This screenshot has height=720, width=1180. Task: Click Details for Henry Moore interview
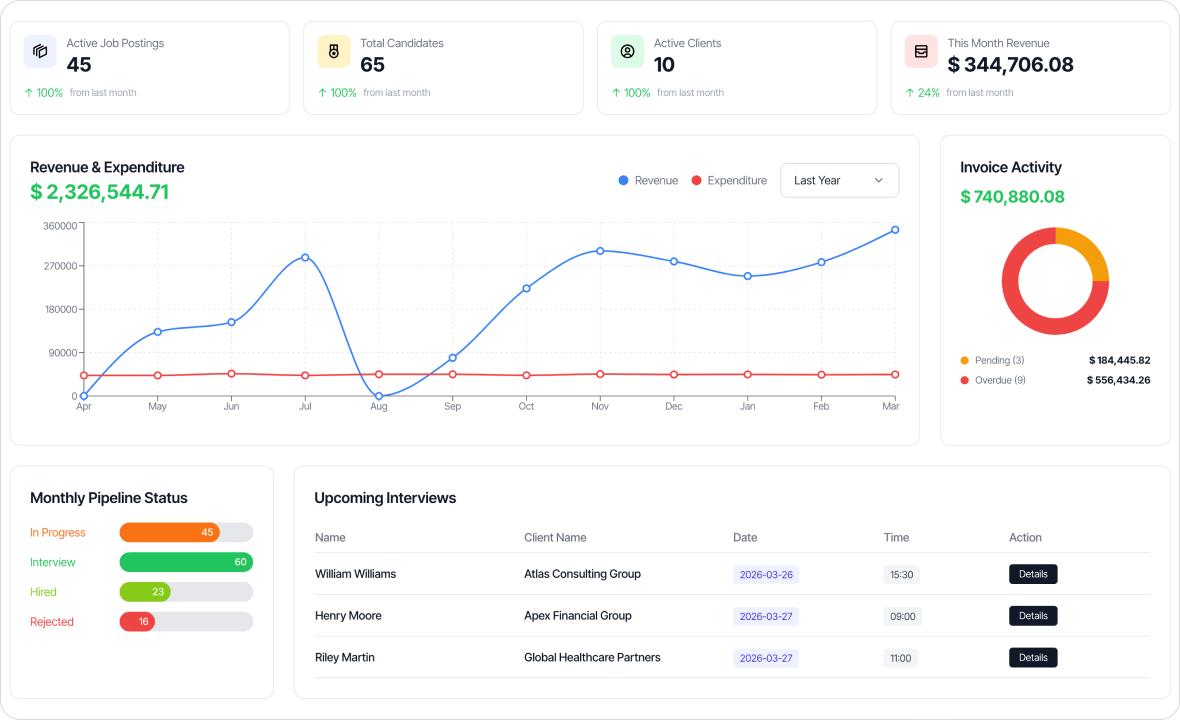(1033, 615)
